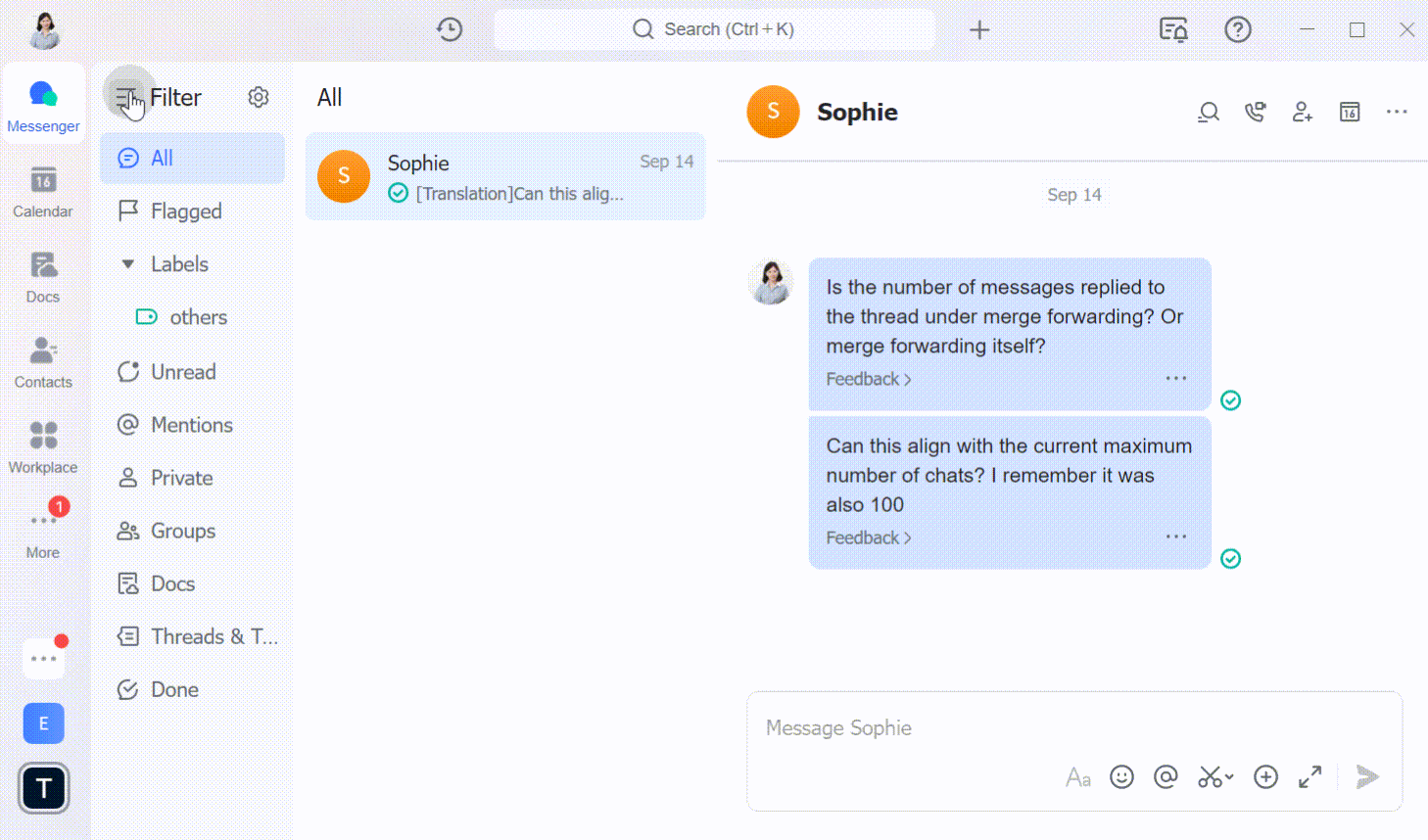The height and width of the screenshot is (840, 1428).
Task: Open Docs from the left sidebar
Action: 43,275
